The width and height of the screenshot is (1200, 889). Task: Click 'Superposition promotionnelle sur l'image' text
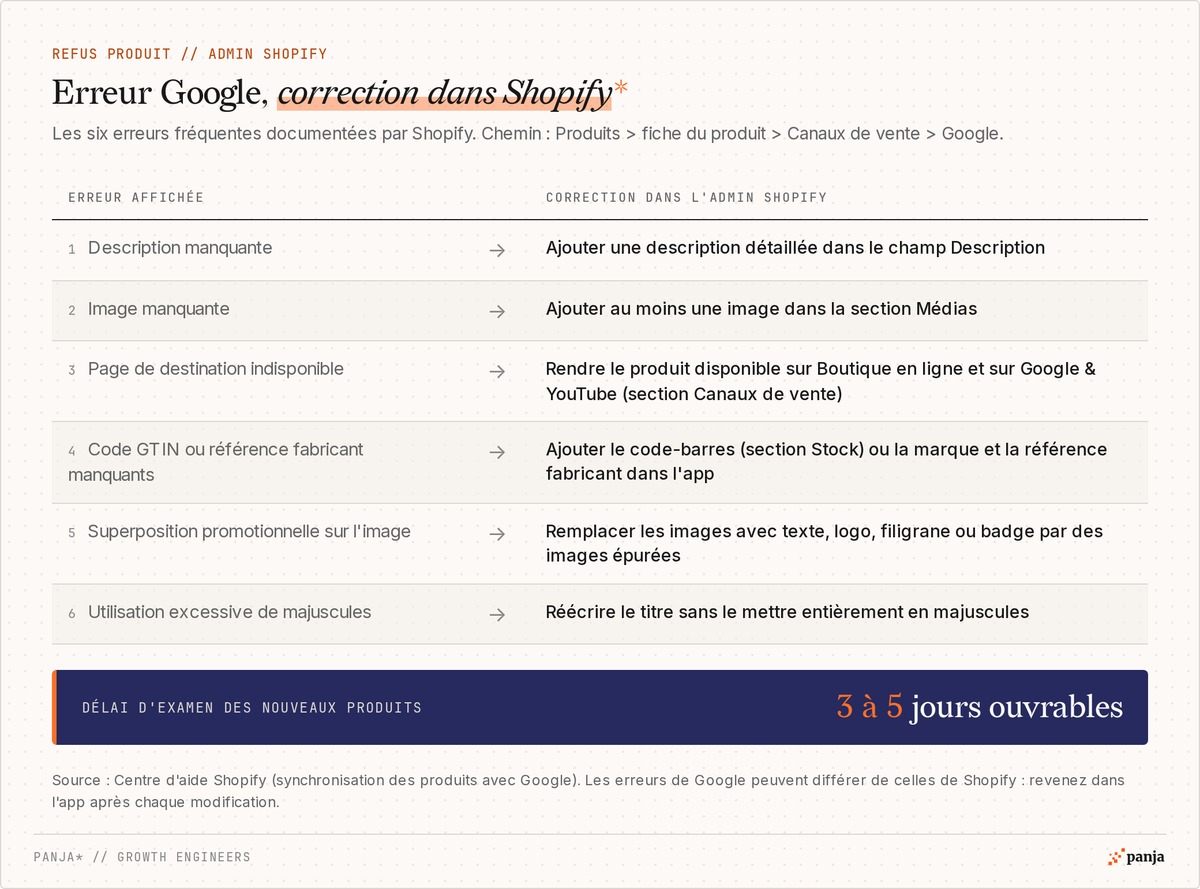(249, 532)
